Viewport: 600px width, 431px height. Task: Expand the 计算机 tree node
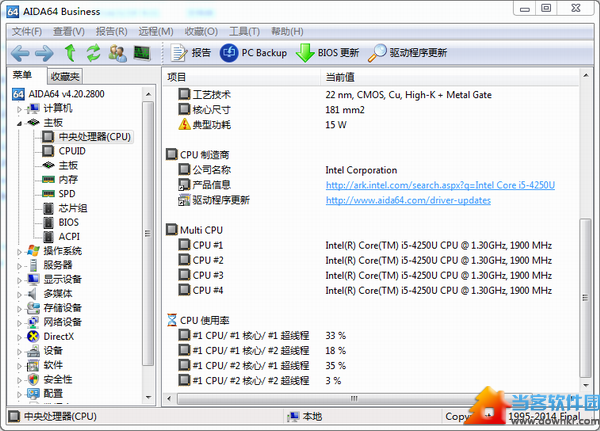pyautogui.click(x=19, y=109)
